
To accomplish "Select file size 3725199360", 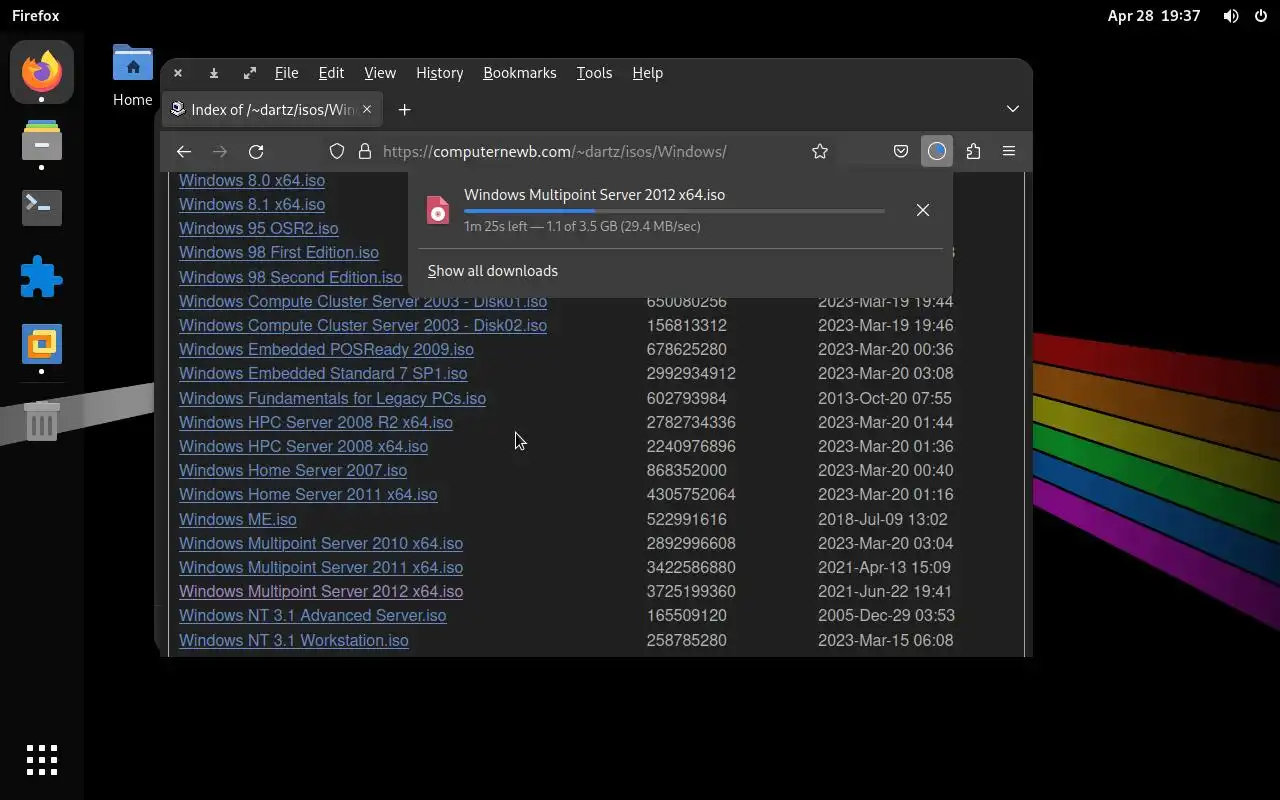I will (691, 591).
